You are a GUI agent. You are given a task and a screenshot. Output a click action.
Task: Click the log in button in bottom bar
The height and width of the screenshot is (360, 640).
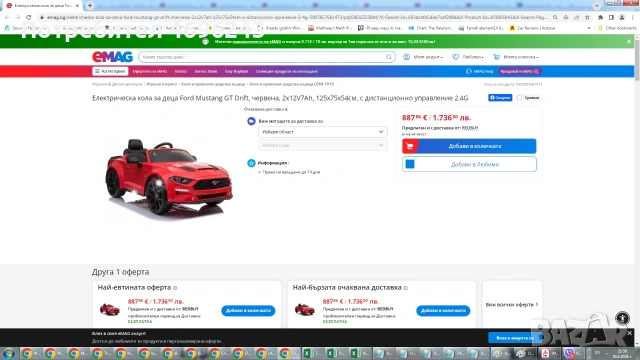514,338
